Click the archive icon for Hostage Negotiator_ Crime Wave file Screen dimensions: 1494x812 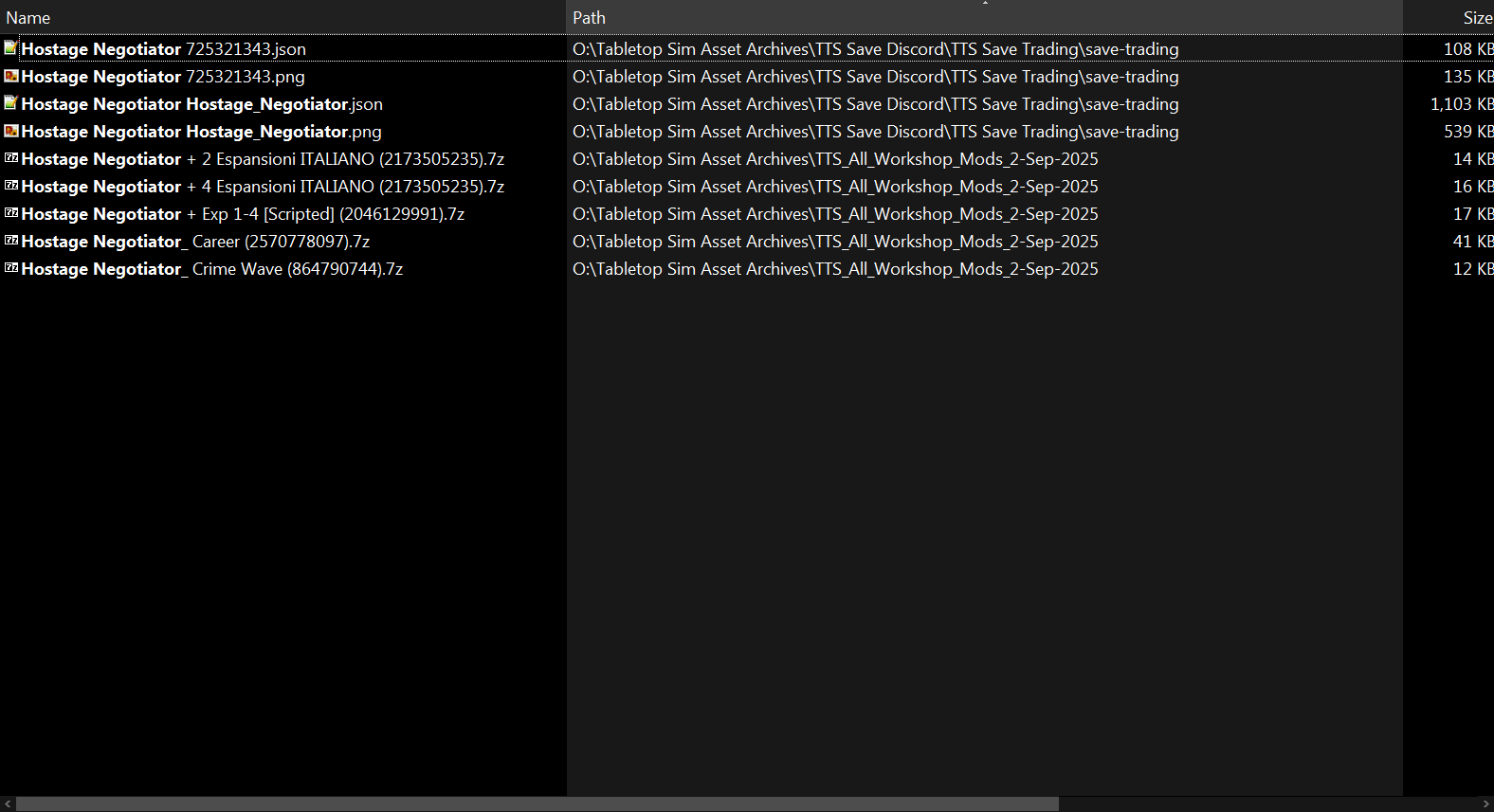pos(10,267)
